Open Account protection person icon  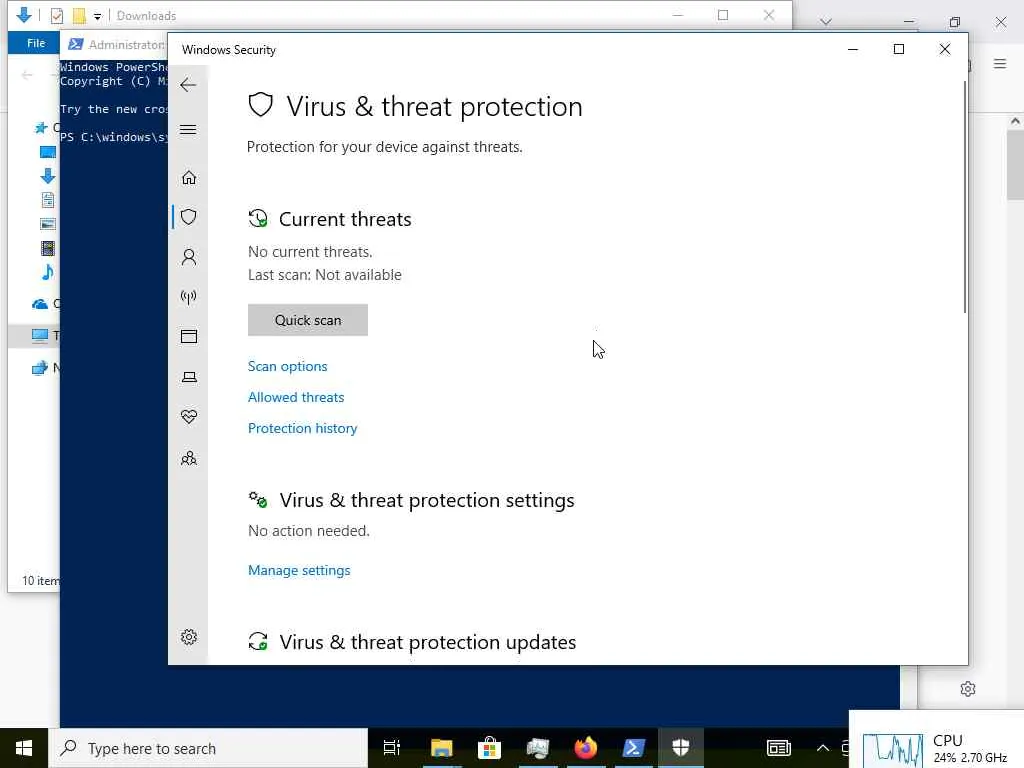pos(189,257)
